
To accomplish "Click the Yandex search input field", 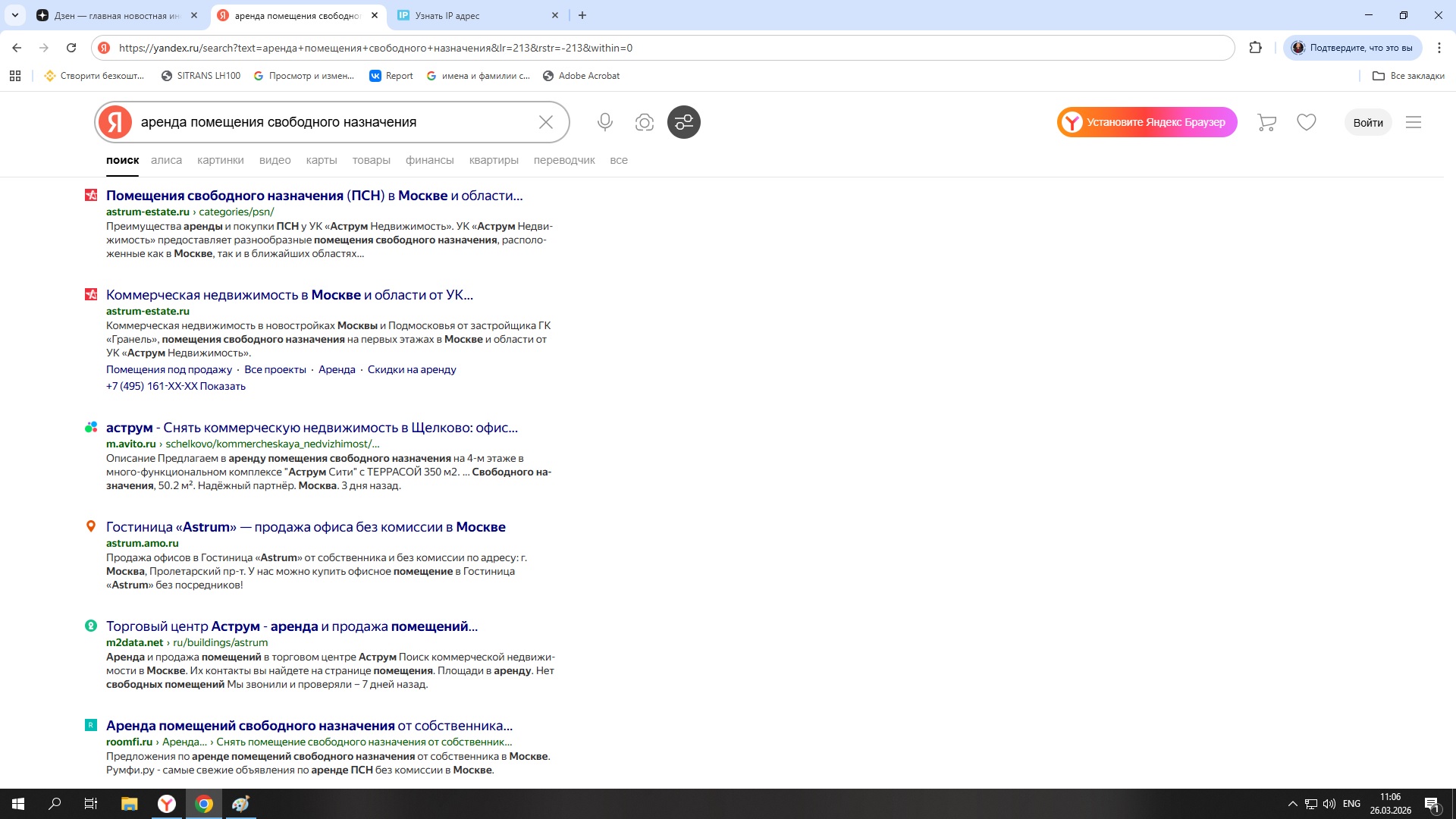I will click(x=334, y=122).
